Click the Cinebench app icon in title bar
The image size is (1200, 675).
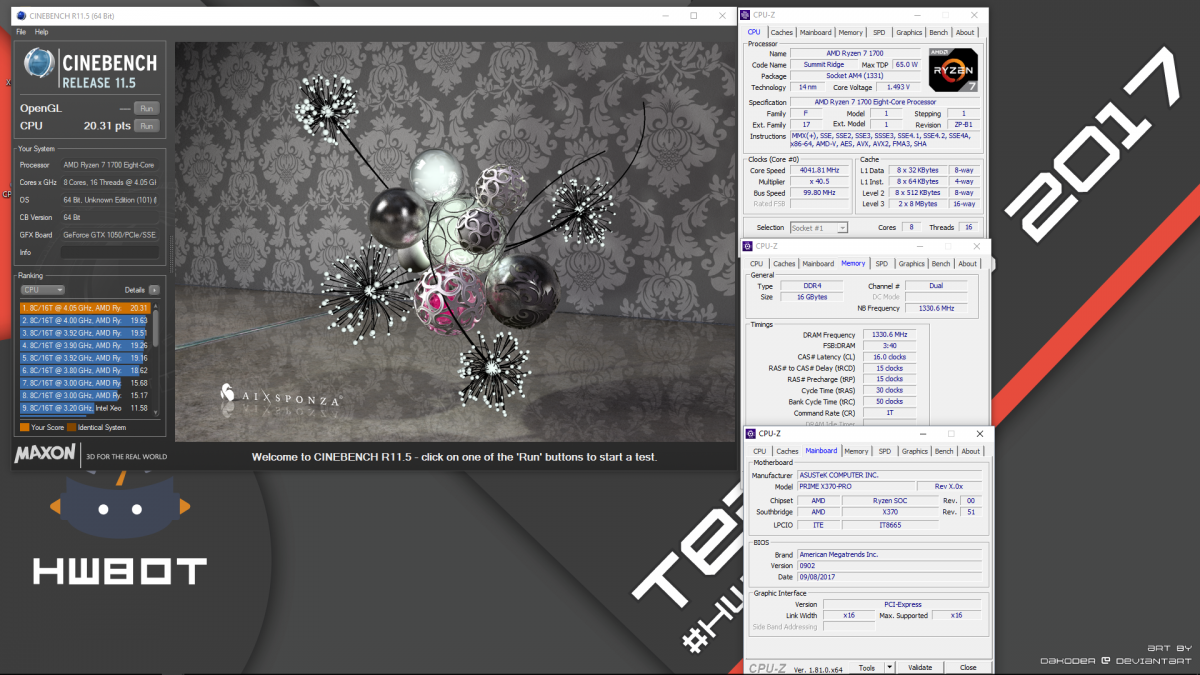[x=21, y=16]
